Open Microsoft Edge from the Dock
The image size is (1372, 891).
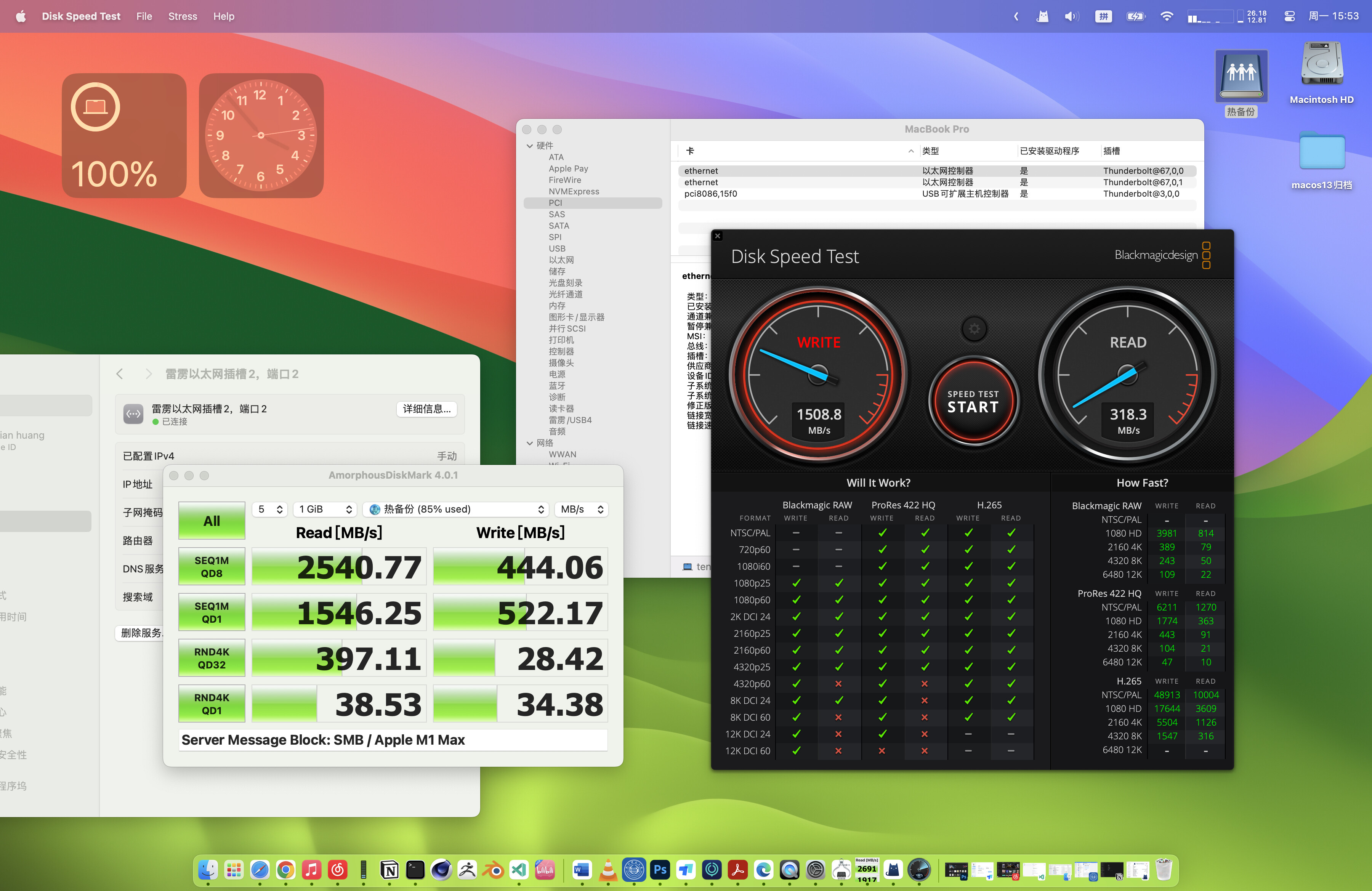pyautogui.click(x=763, y=870)
